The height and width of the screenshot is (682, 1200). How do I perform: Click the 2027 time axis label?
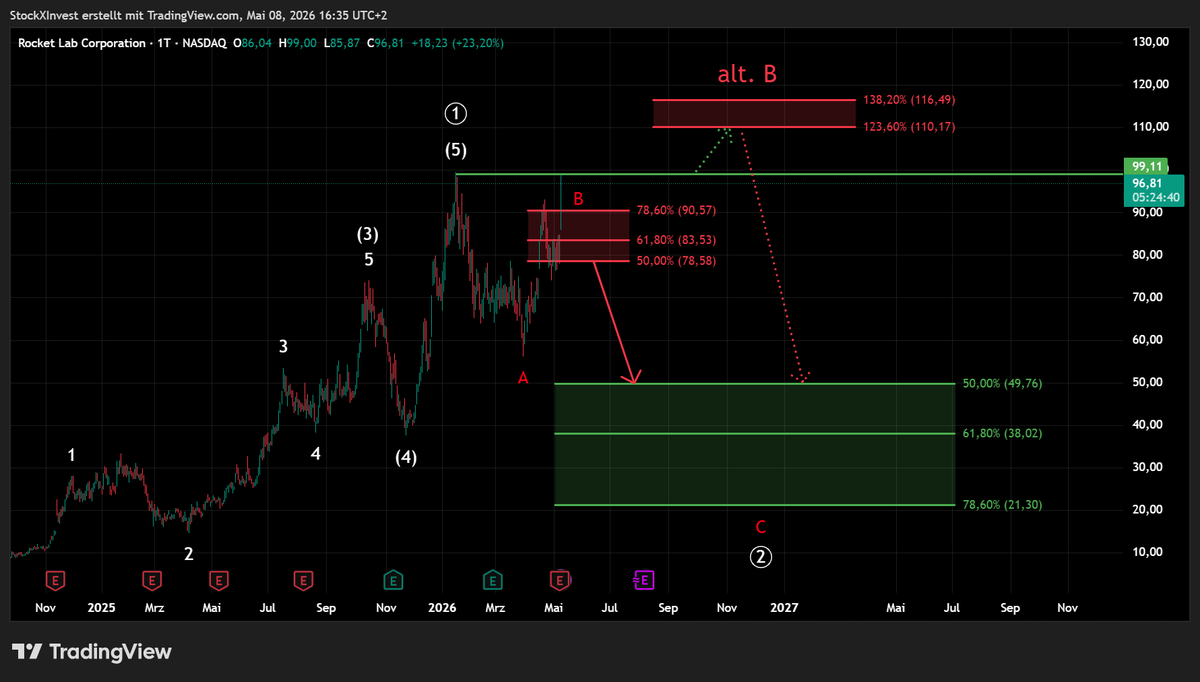[783, 607]
